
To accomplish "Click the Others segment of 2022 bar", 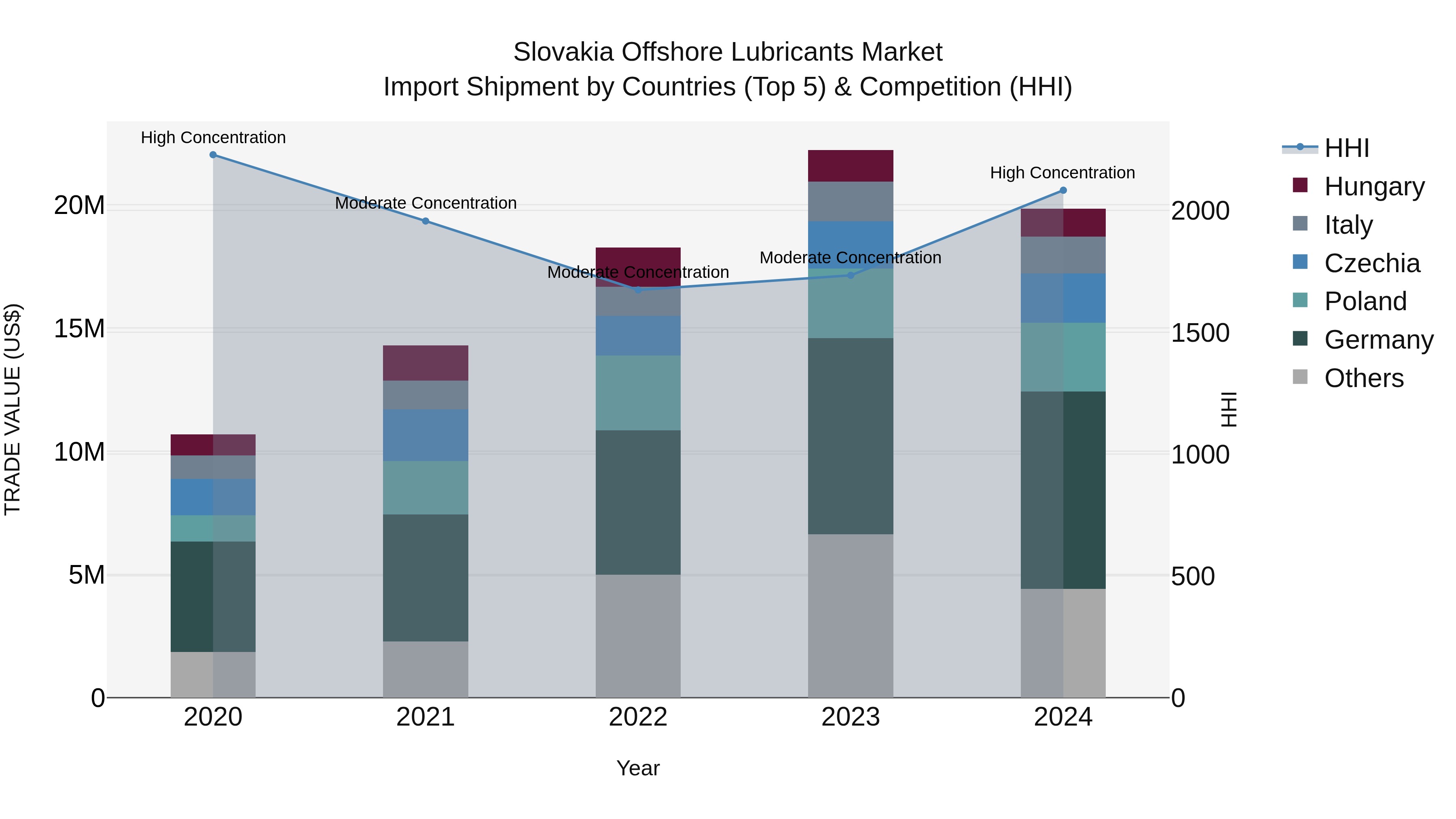I will (x=638, y=637).
